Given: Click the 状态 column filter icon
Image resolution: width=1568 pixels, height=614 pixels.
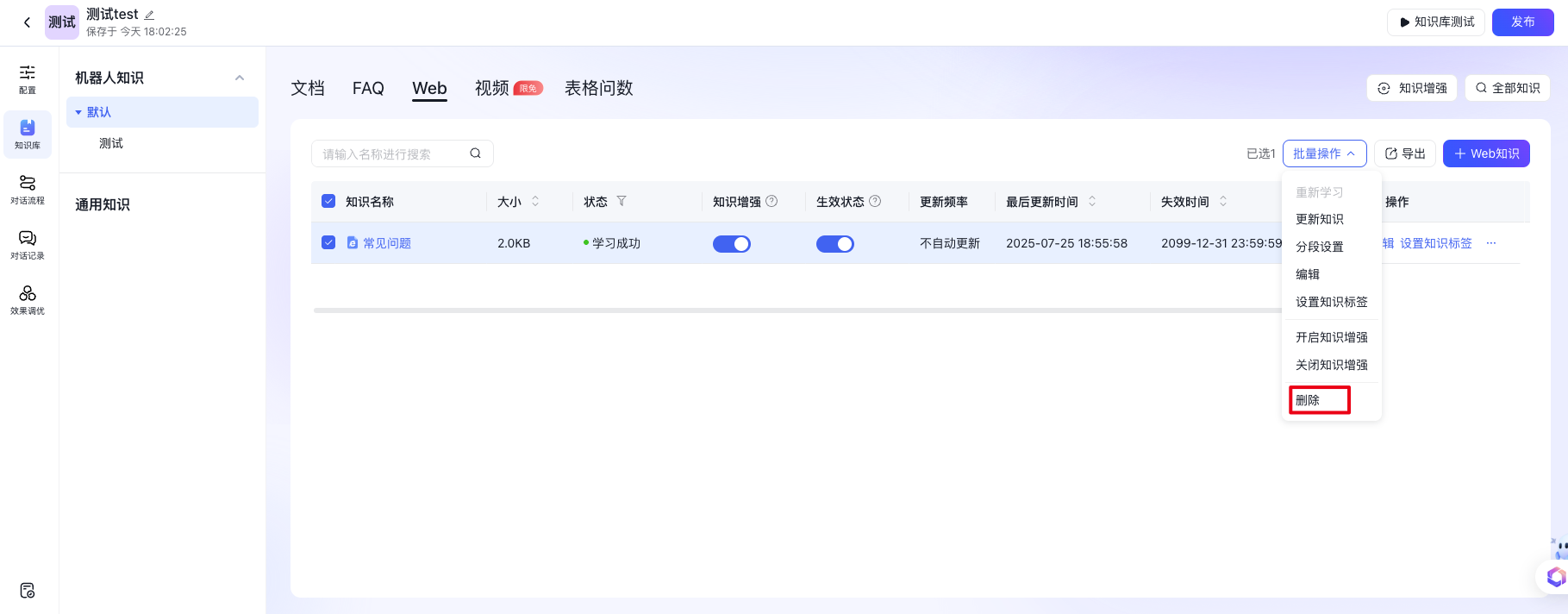Looking at the screenshot, I should (622, 201).
